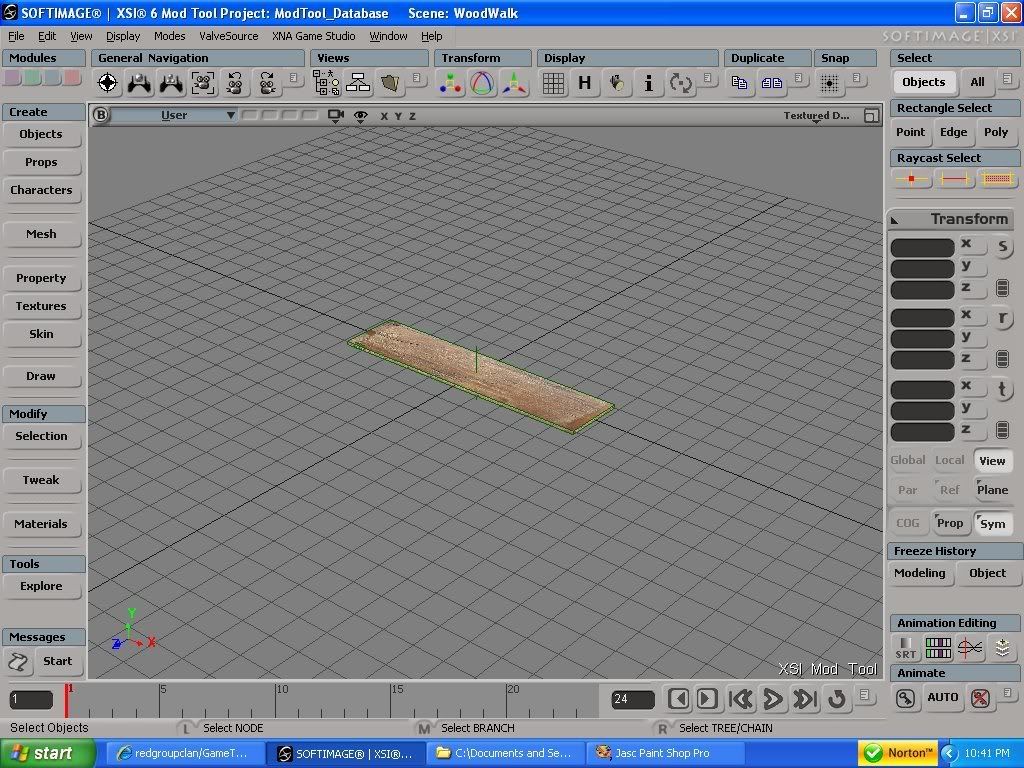Select raycast polygon selection icon
Screen dimensions: 1024x768
click(x=997, y=178)
